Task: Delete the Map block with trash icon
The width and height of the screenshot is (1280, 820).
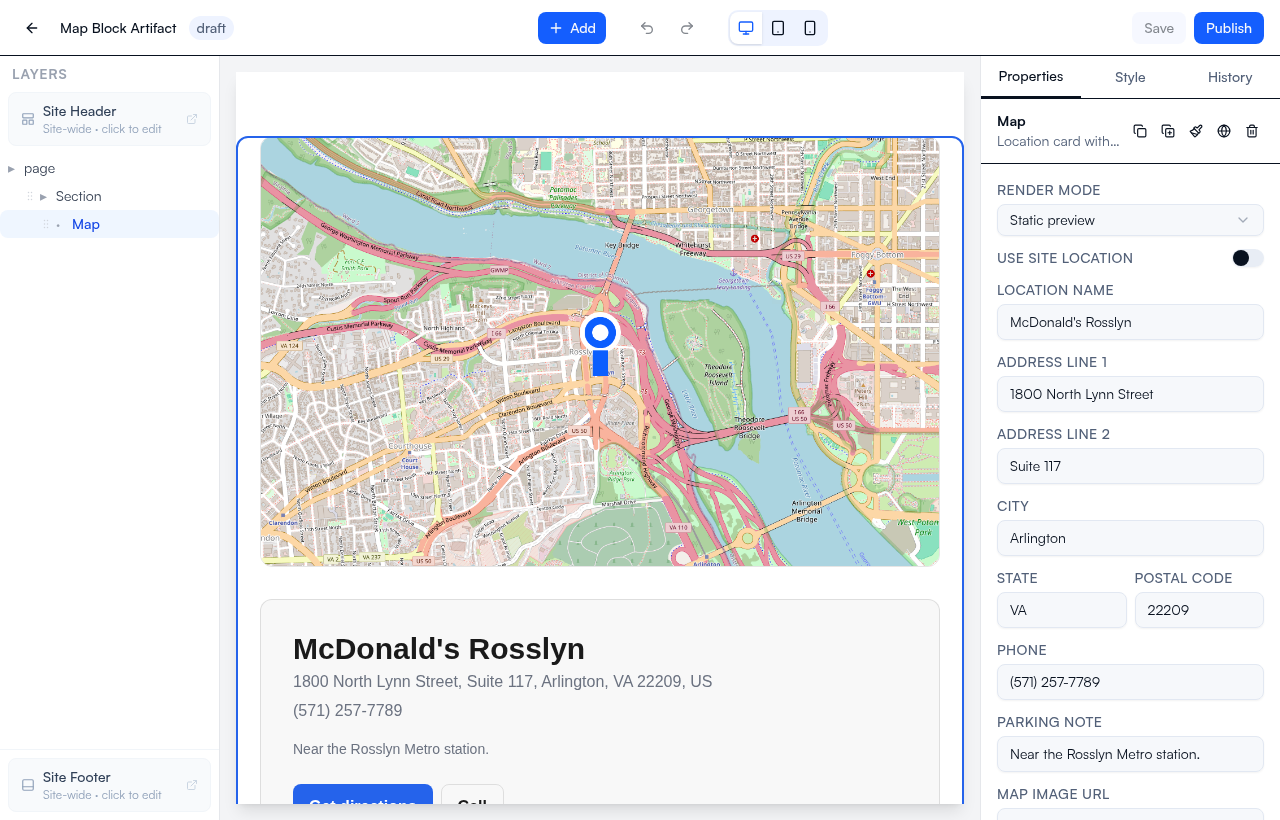Action: coord(1252,131)
